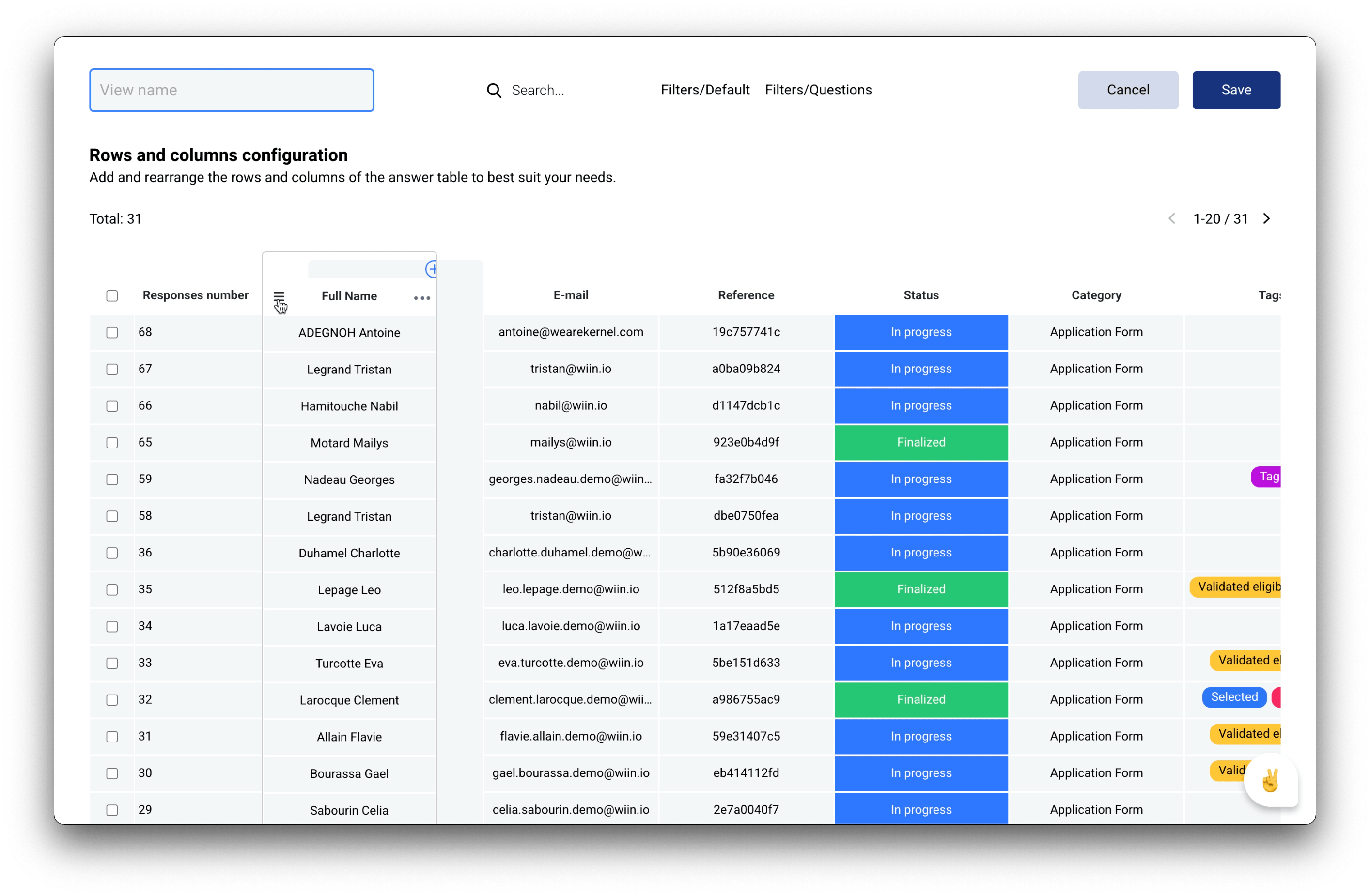1370x896 pixels.
Task: Go to the next page of results
Action: 1266,219
